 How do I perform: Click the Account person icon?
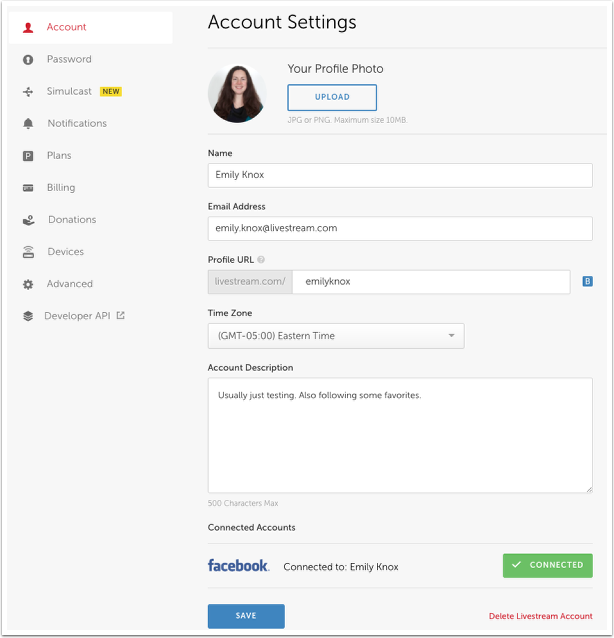pos(28,28)
